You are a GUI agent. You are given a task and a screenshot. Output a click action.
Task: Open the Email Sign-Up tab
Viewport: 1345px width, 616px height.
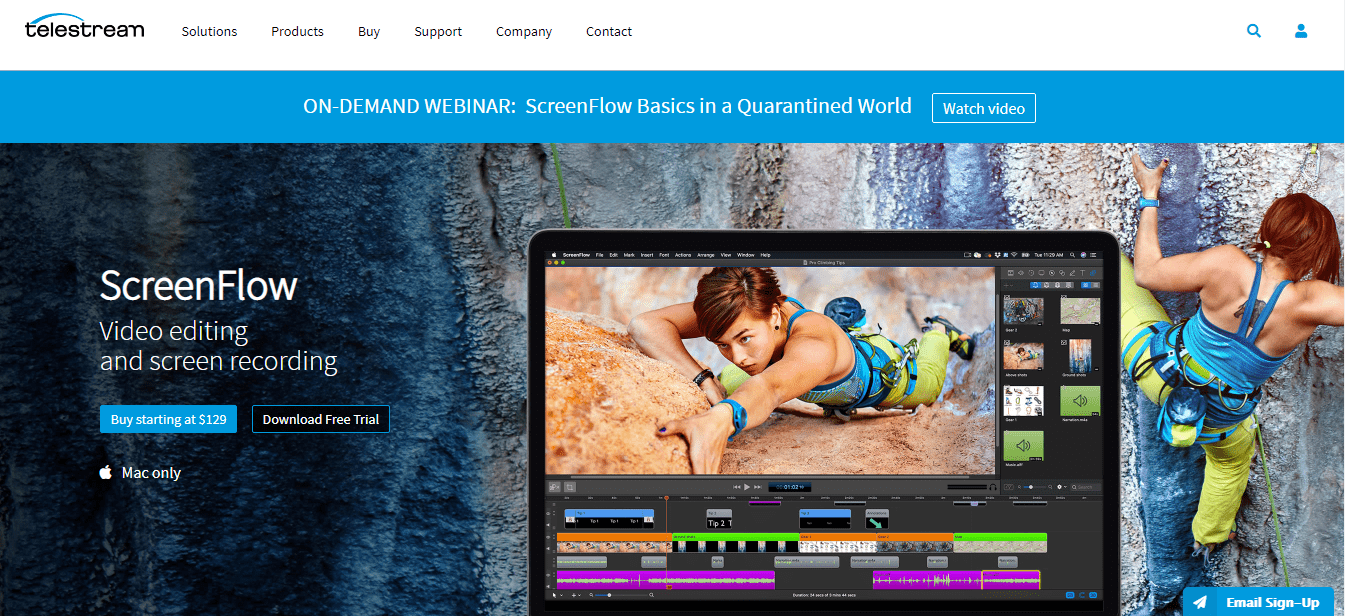tap(1258, 602)
